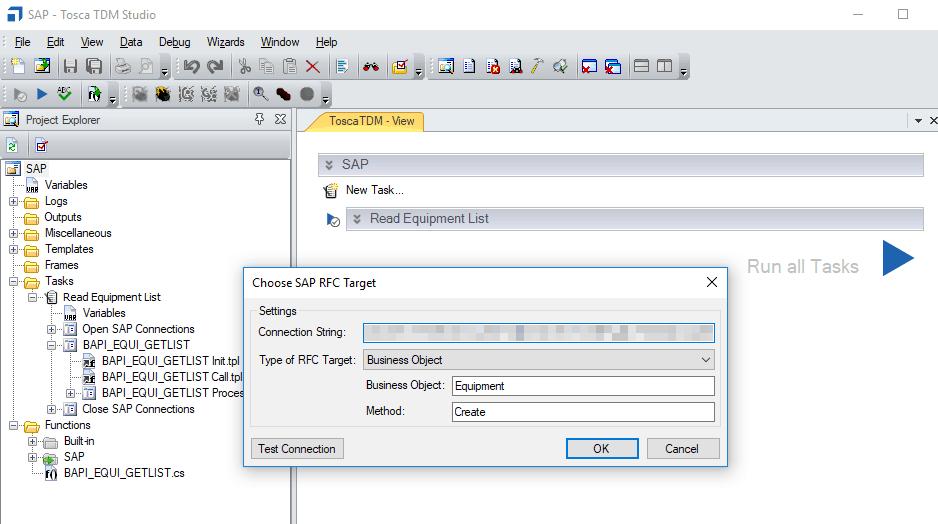Collapse the Read Equipment List section
Screen dimensions: 938x524
(x=355, y=219)
